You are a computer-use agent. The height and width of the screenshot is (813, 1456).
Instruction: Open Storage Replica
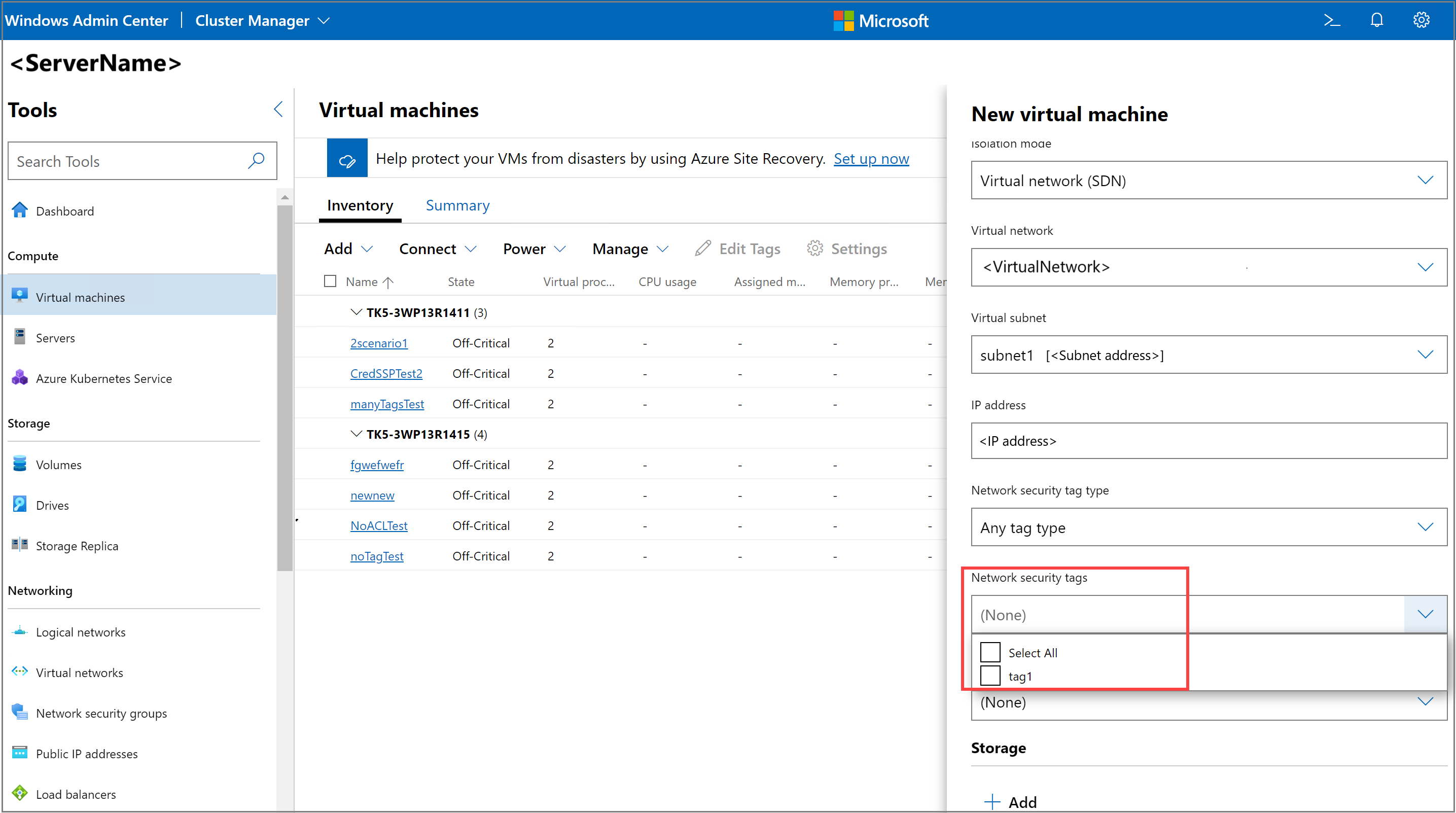click(x=77, y=546)
